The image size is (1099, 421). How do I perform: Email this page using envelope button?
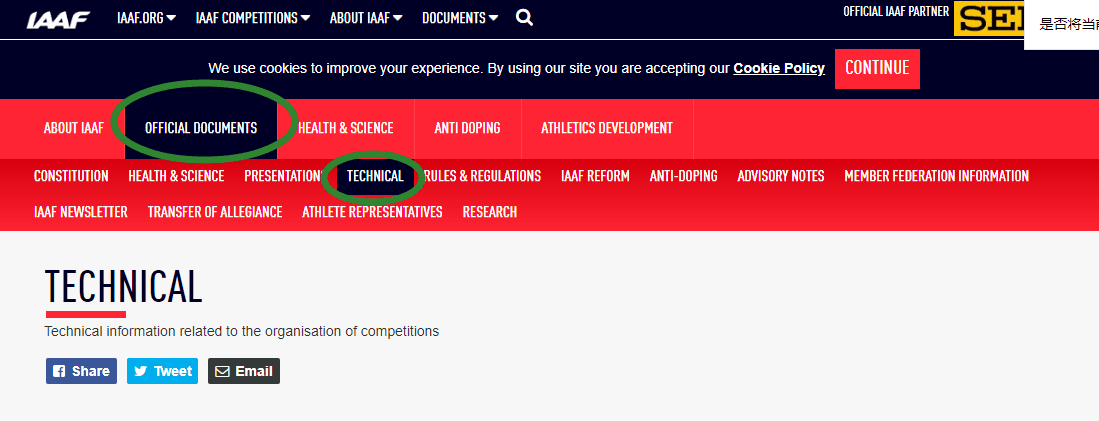pyautogui.click(x=244, y=371)
